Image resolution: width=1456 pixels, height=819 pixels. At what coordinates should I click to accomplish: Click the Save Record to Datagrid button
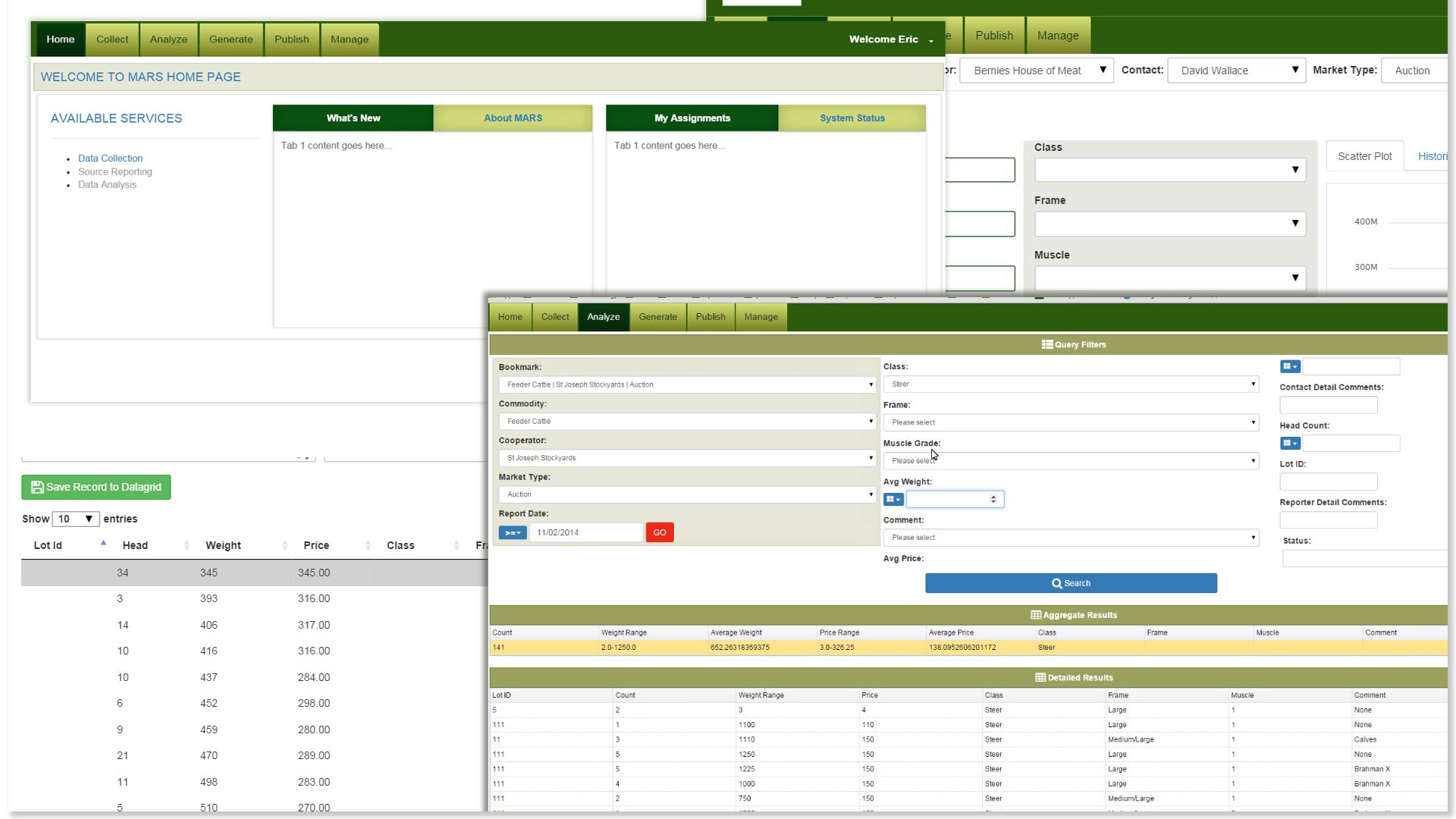96,487
